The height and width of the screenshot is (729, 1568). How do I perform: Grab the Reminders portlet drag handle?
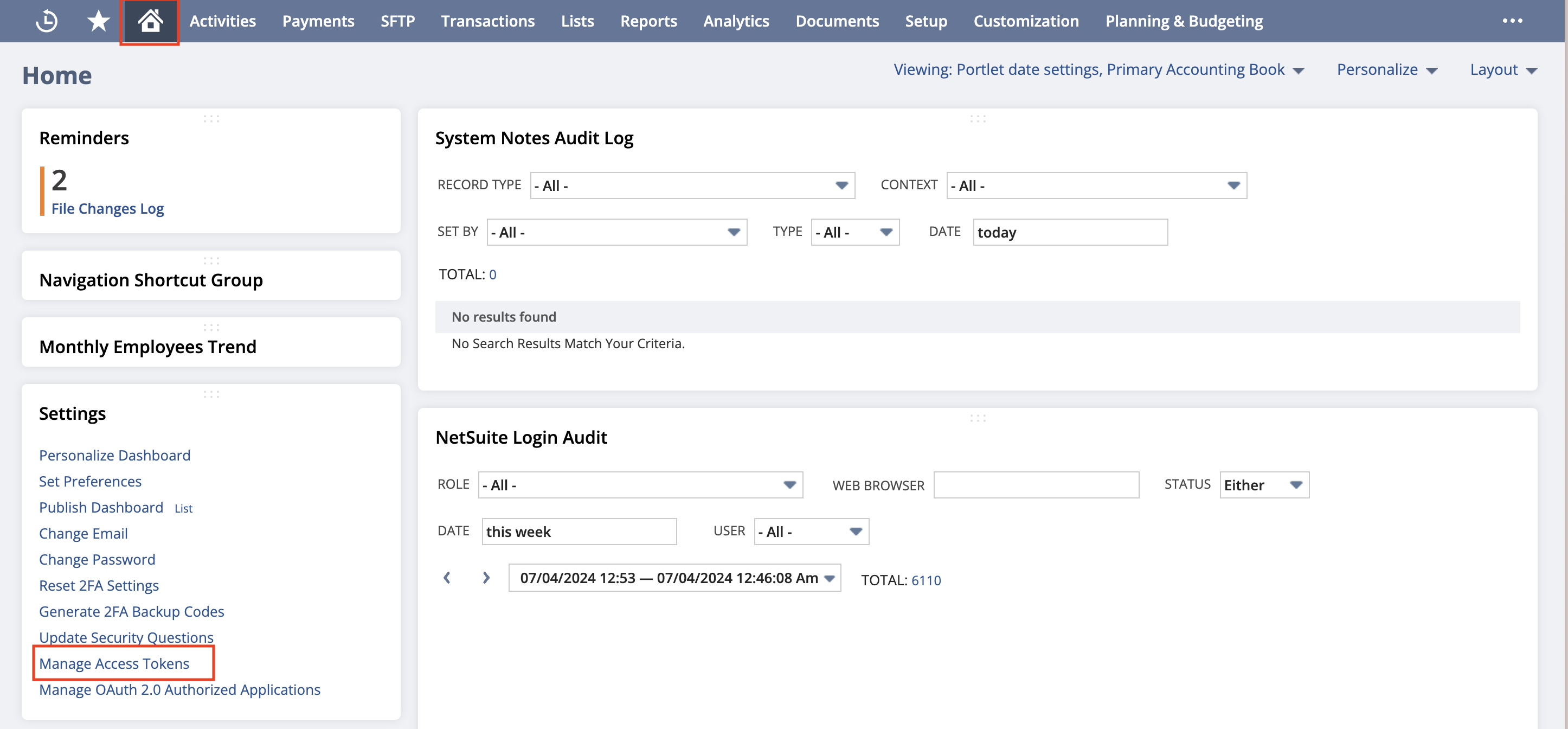pyautogui.click(x=211, y=119)
